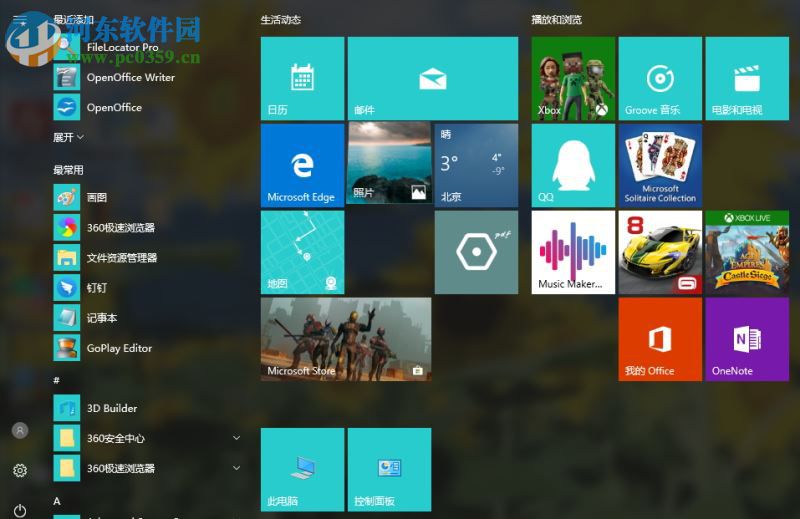The height and width of the screenshot is (519, 800).
Task: Launch DingTalk (钉钉) app
Action: [147, 288]
